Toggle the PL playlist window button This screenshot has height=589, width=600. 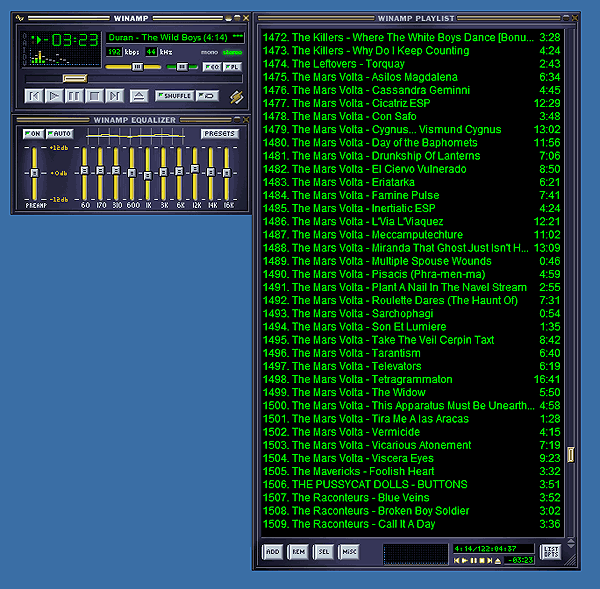[232, 67]
